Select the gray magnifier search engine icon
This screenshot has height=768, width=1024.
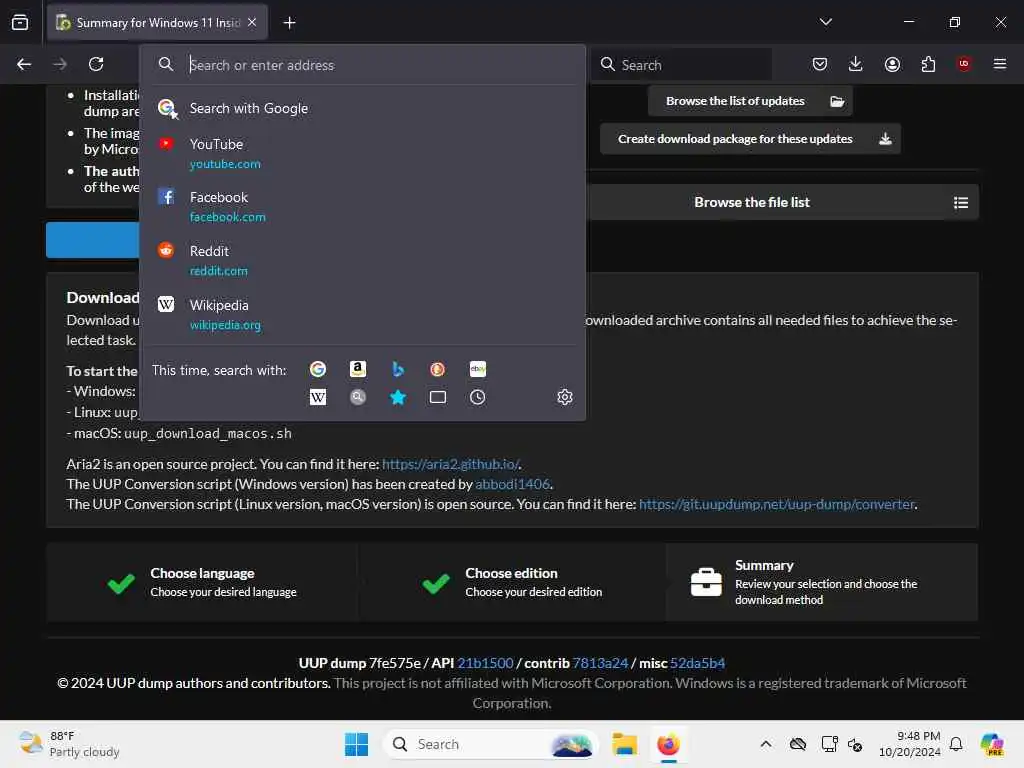[x=358, y=397]
